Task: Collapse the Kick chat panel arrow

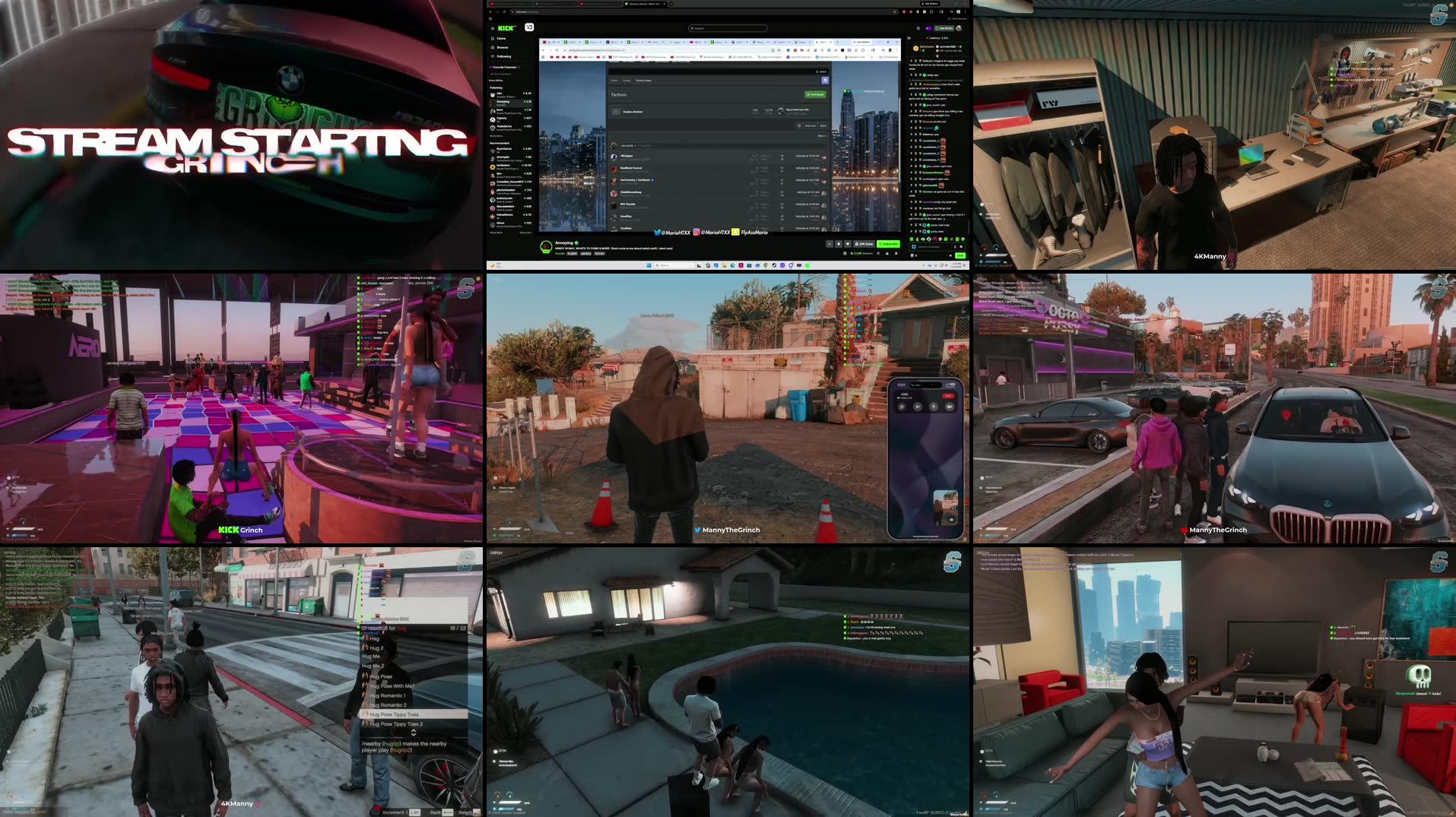Action: (x=909, y=38)
